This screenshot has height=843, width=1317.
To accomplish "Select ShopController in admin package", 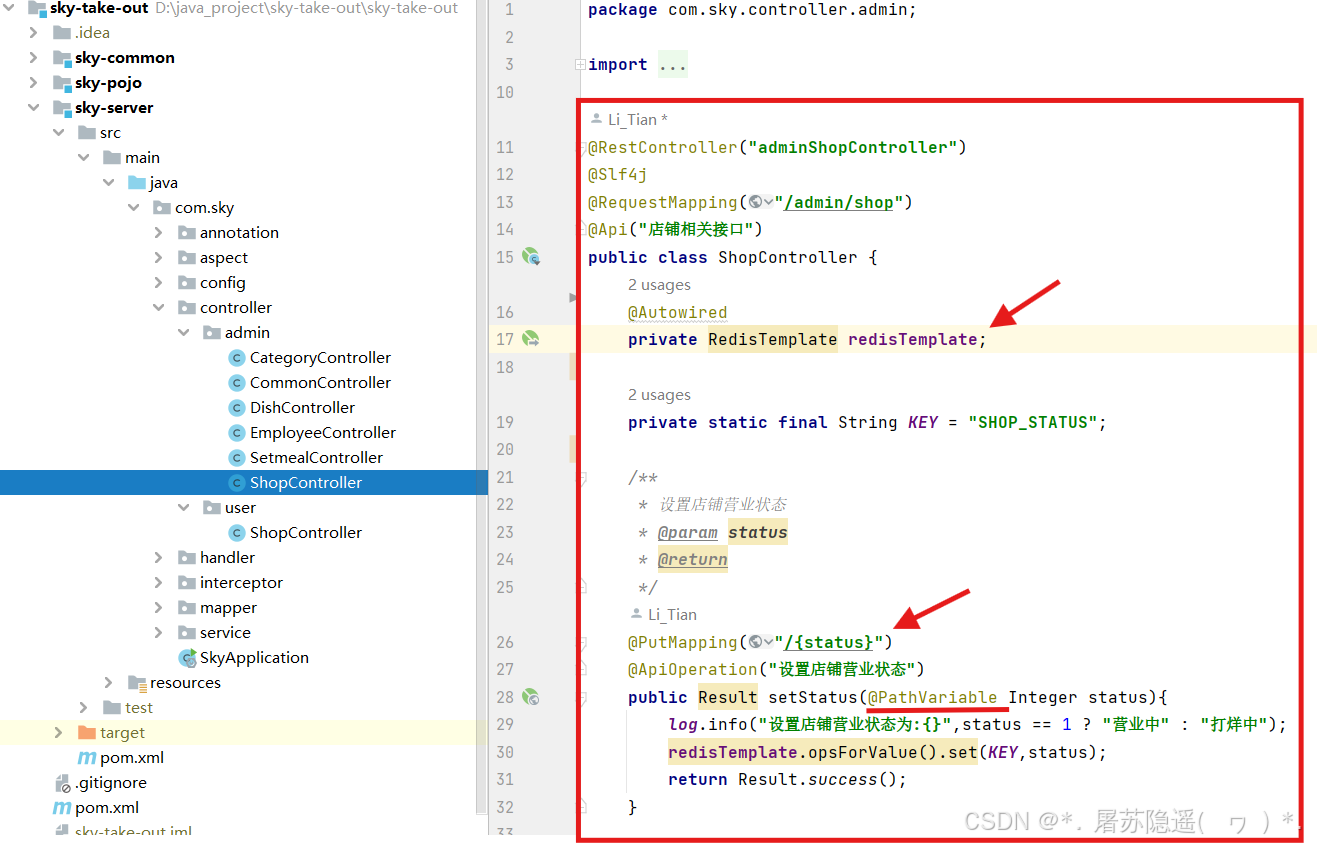I will [x=306, y=483].
